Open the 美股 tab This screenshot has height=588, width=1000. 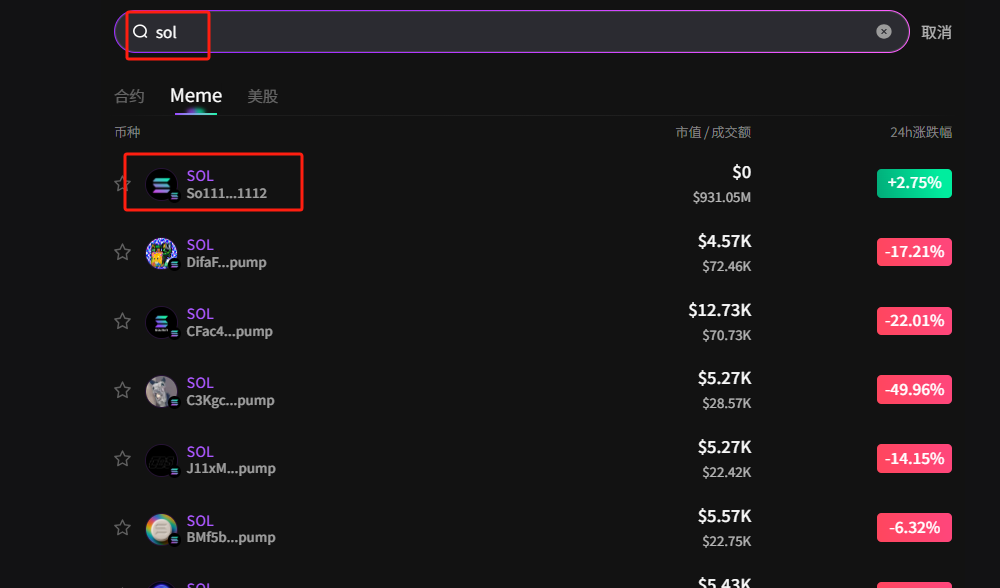(x=262, y=96)
